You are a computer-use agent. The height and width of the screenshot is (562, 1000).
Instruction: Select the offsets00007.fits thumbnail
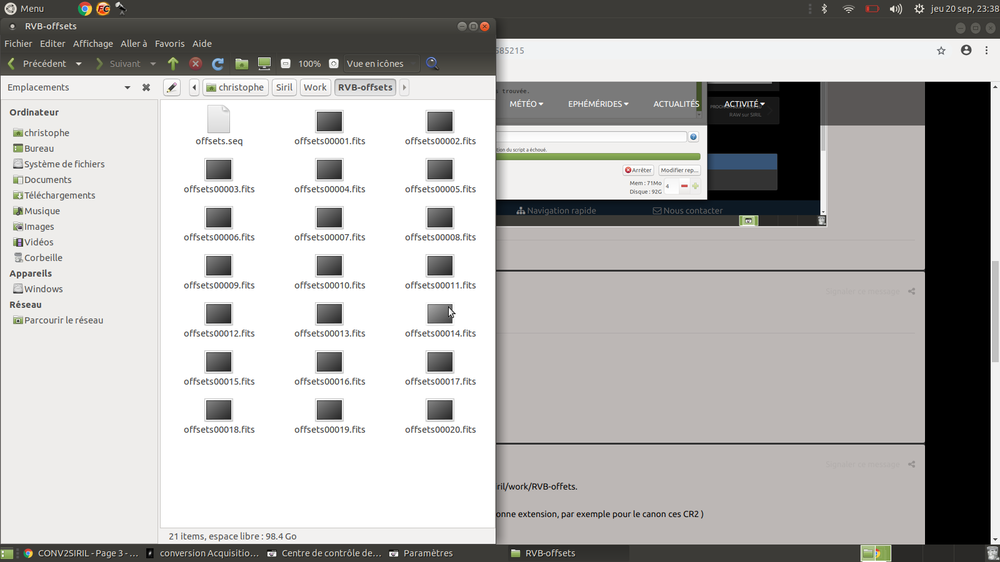tap(330, 218)
